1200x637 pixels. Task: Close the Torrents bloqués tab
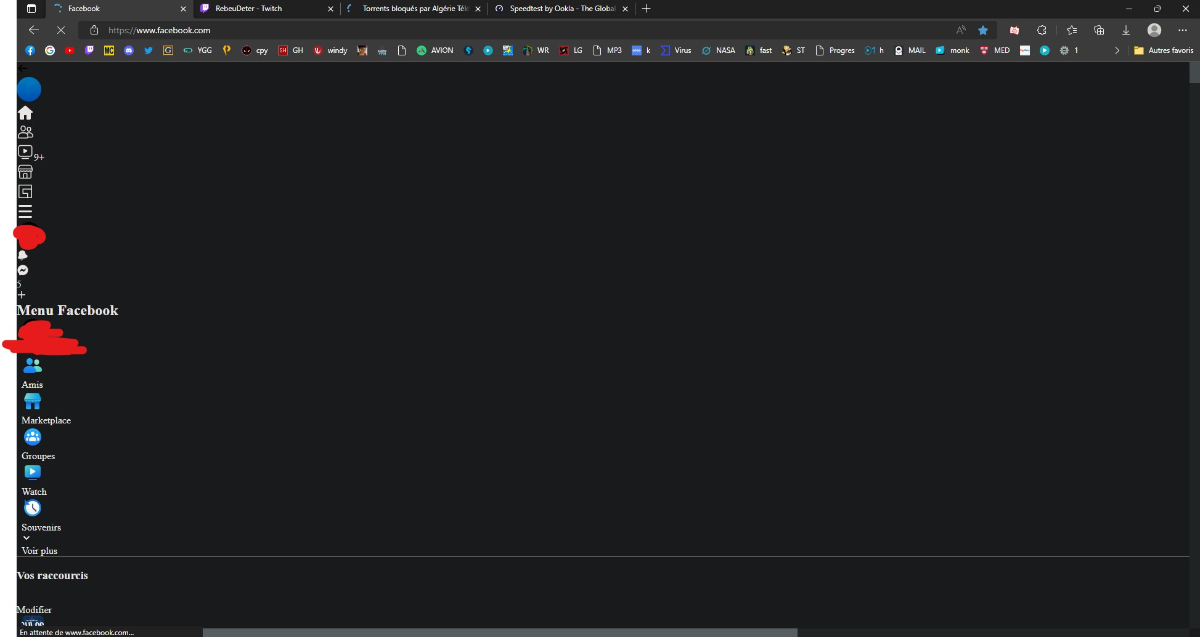[477, 8]
